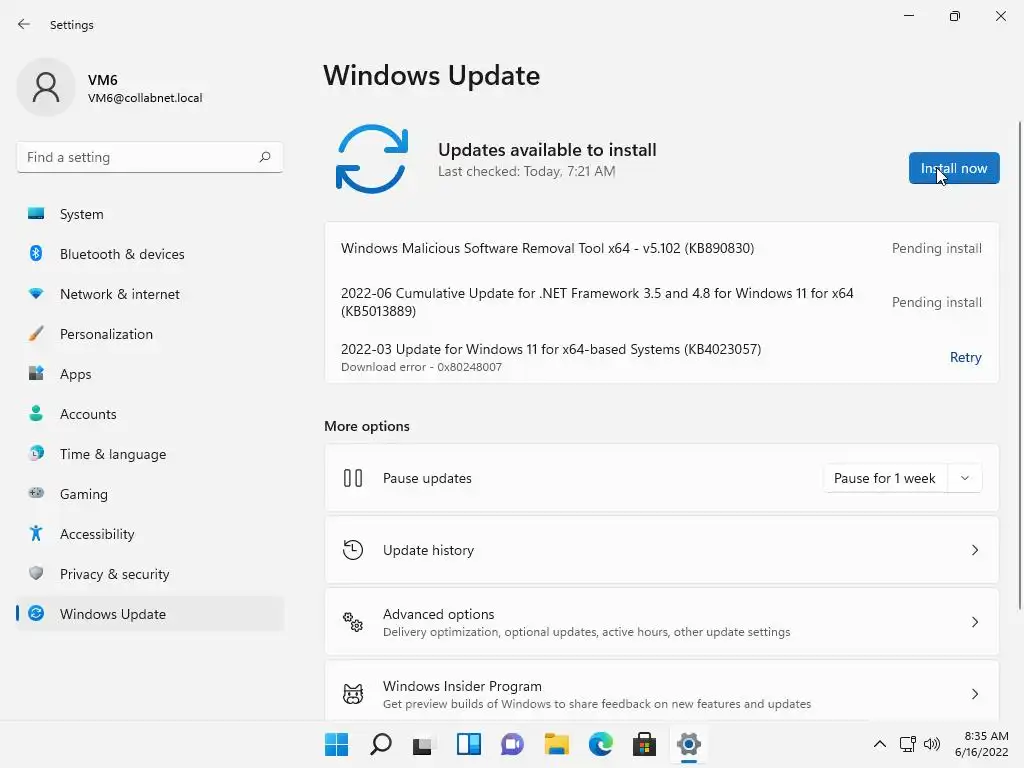This screenshot has height=768, width=1024.
Task: Click the Updates available to install heading
Action: (547, 150)
